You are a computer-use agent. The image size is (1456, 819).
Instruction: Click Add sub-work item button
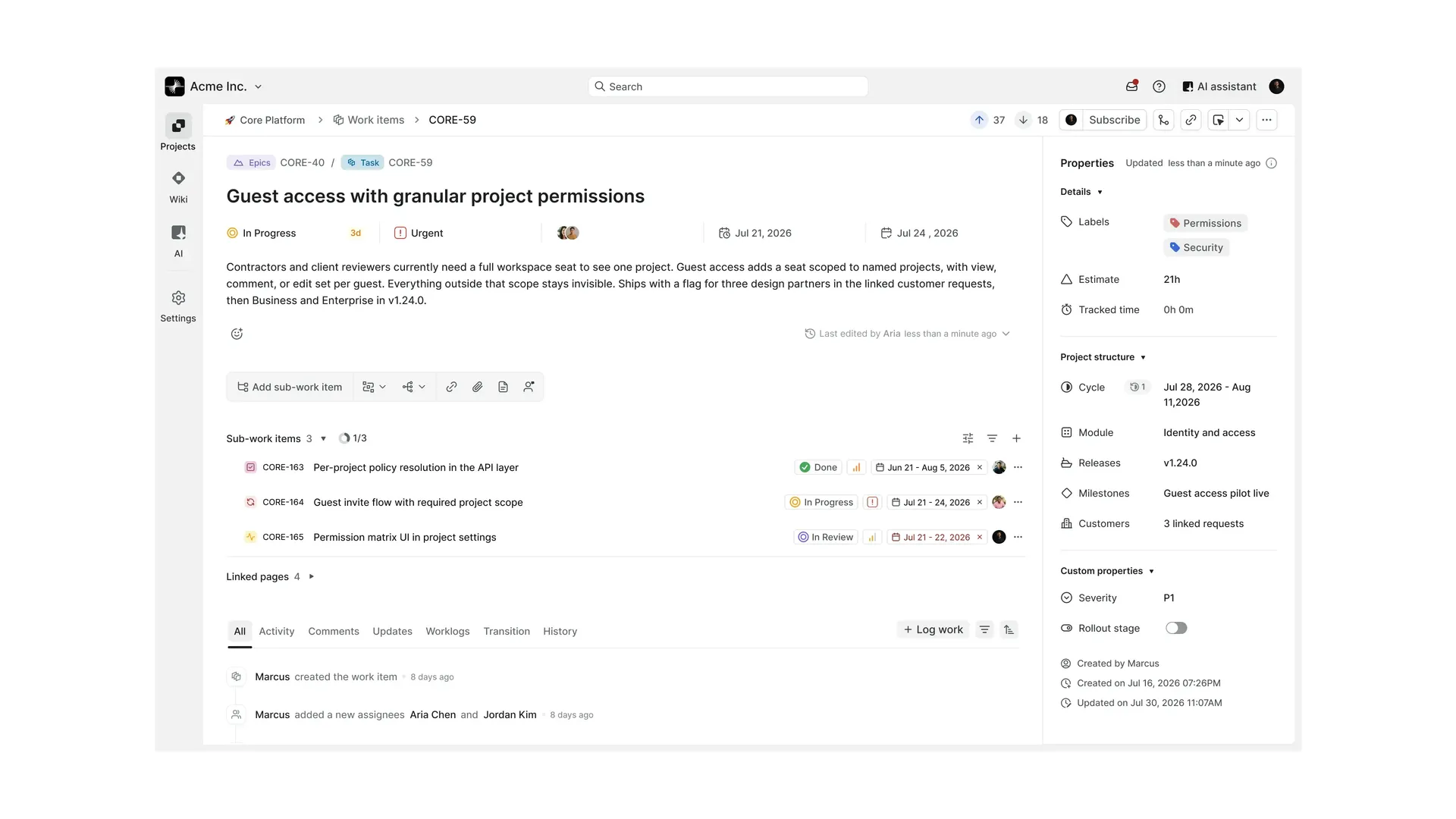point(290,387)
